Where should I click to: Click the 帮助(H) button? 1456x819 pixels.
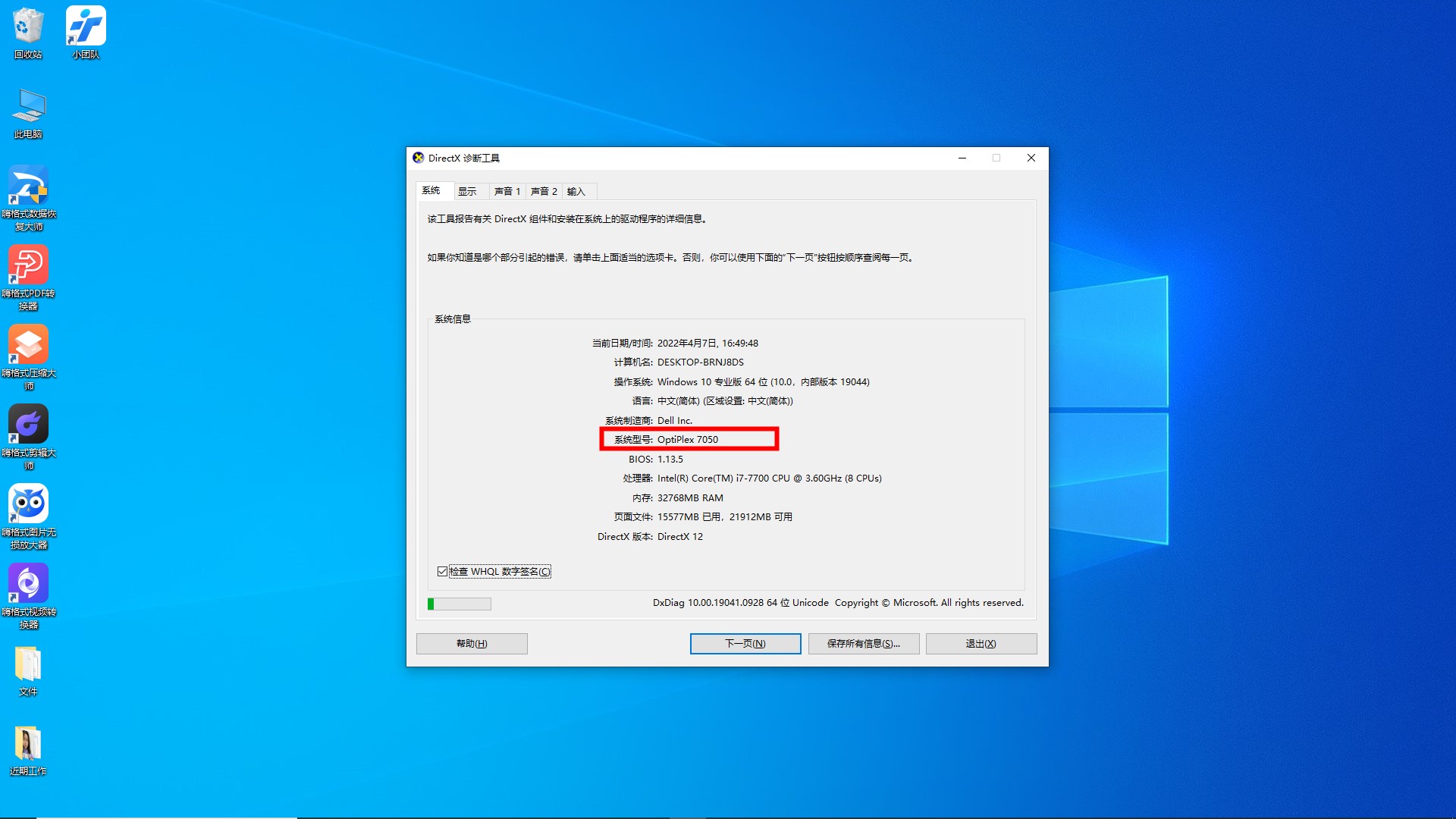click(x=472, y=644)
